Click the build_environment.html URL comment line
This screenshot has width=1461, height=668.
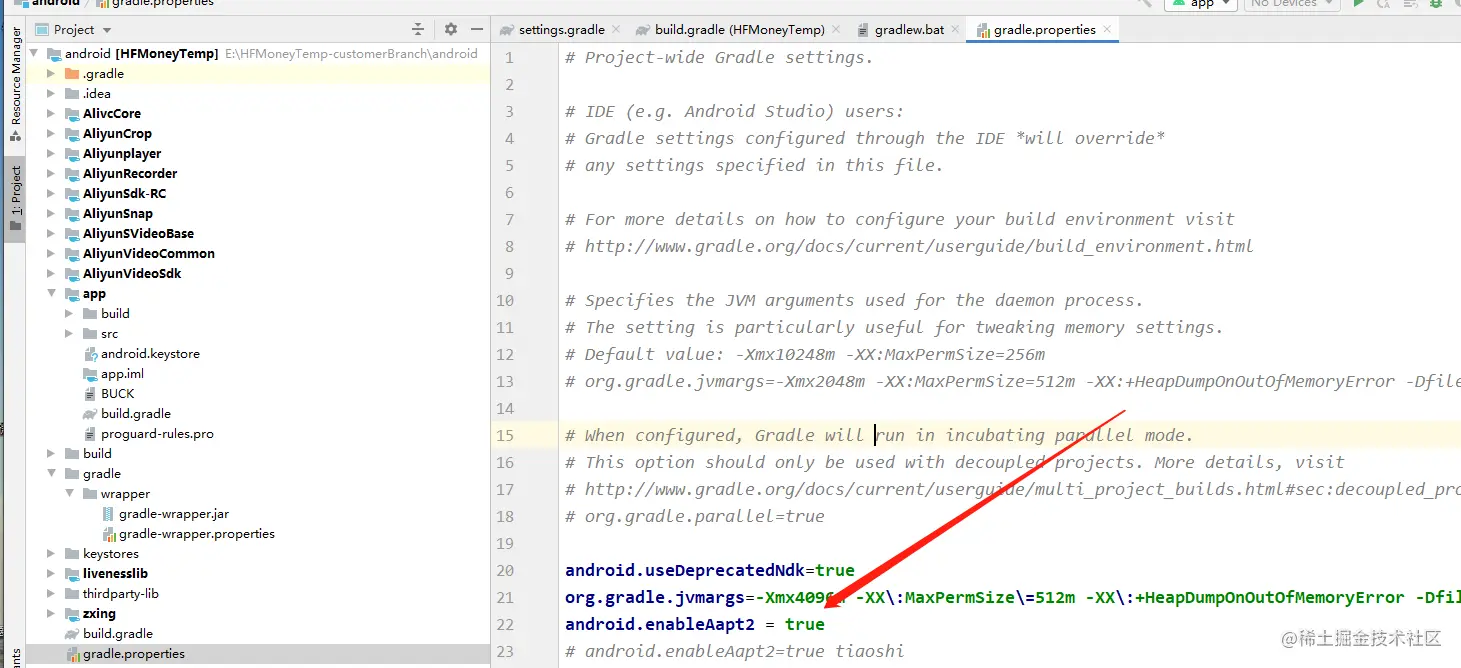909,246
